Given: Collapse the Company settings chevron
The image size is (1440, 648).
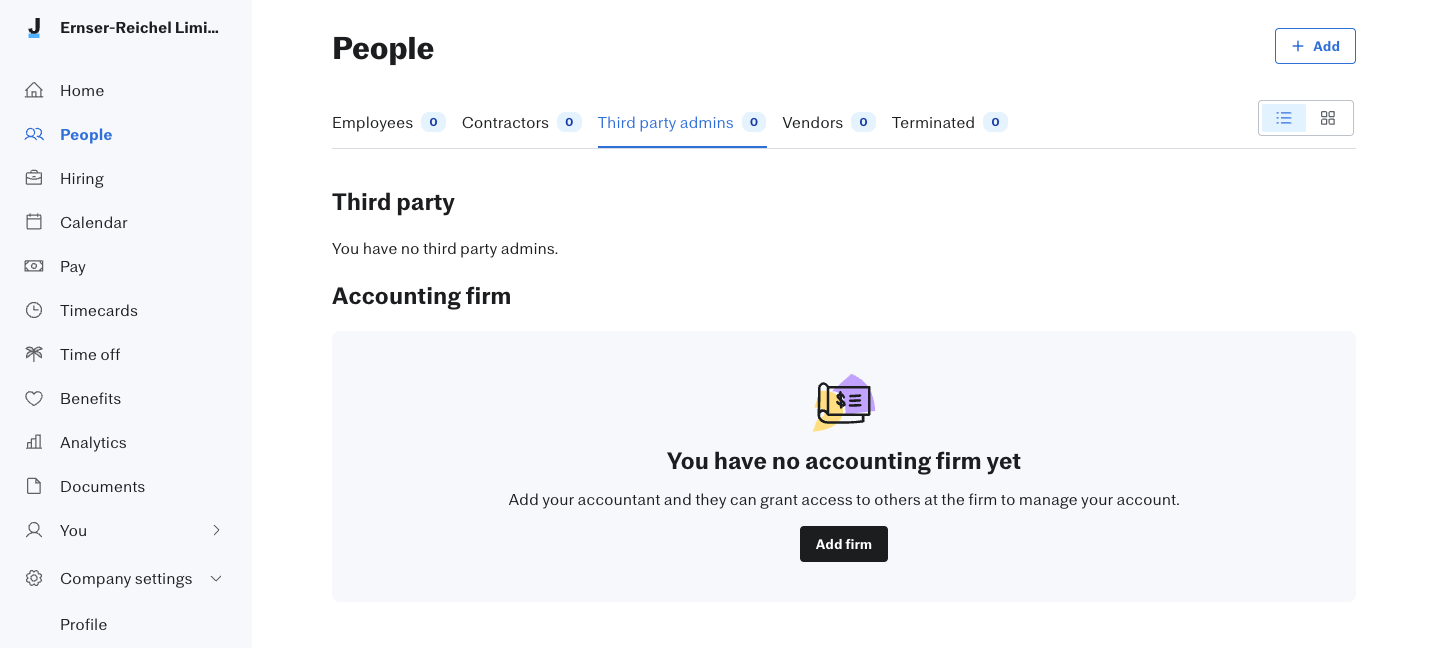Looking at the screenshot, I should pos(216,578).
